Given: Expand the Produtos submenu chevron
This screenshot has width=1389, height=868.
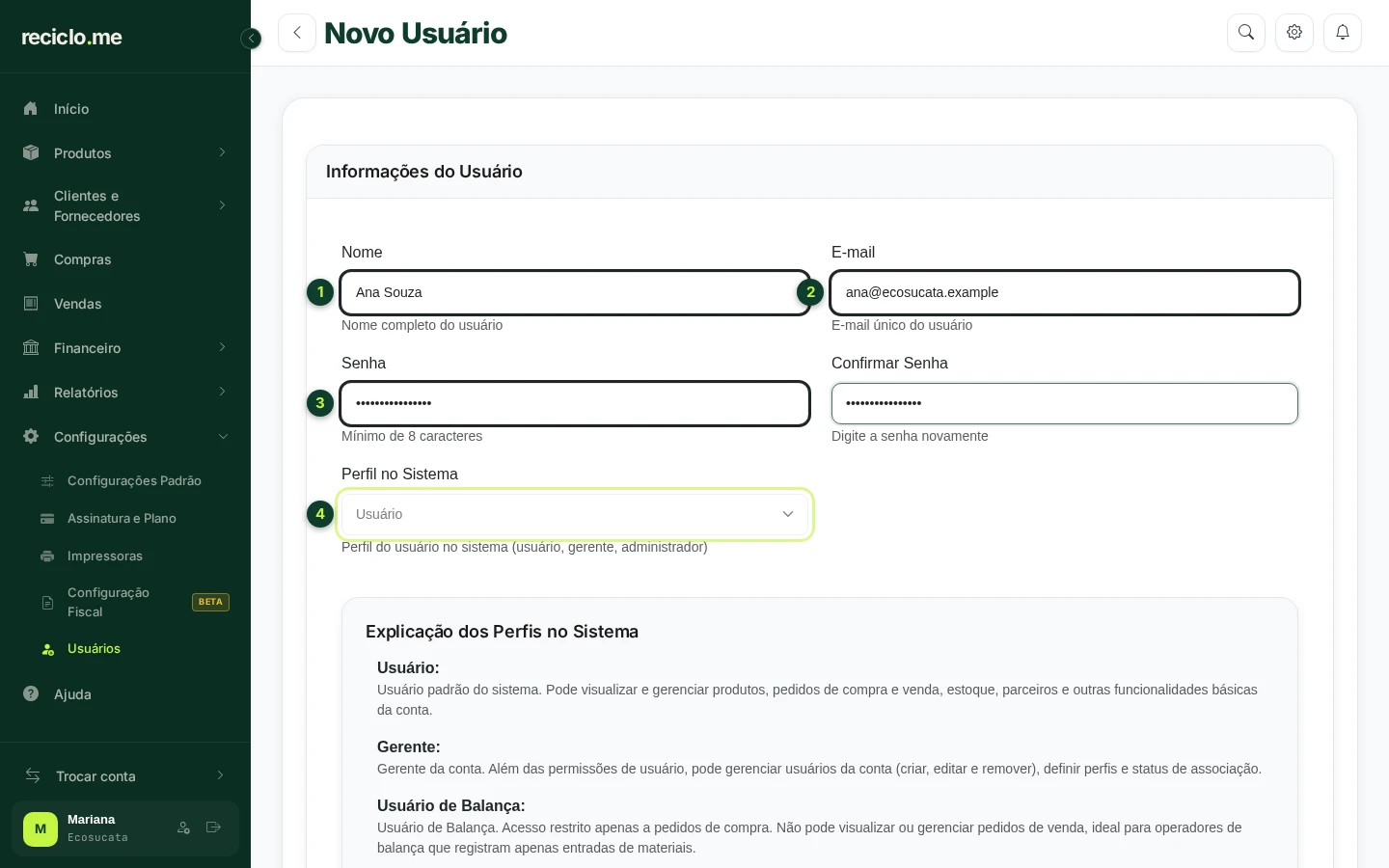Looking at the screenshot, I should 222,152.
